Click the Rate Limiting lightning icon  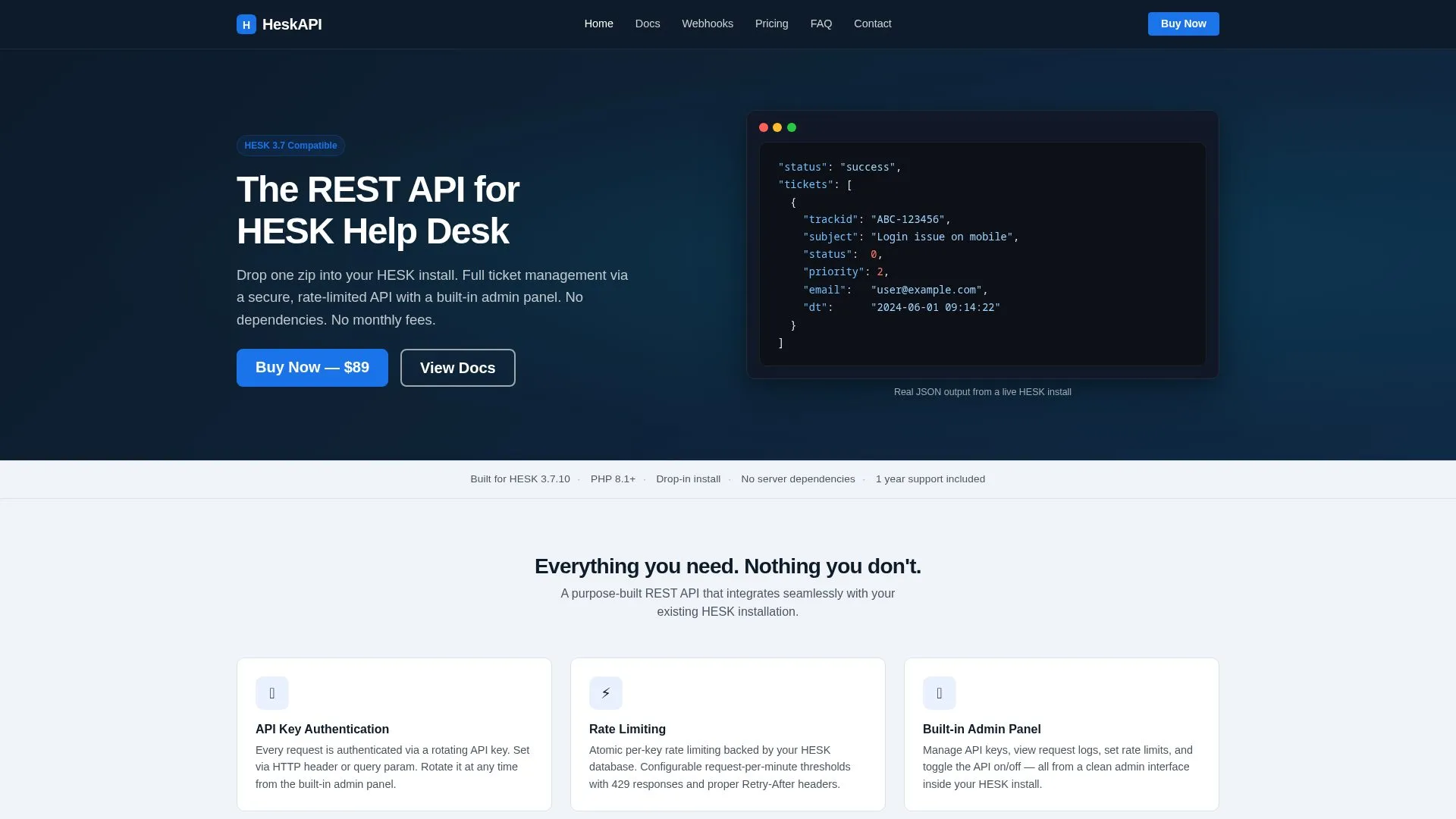coord(606,693)
